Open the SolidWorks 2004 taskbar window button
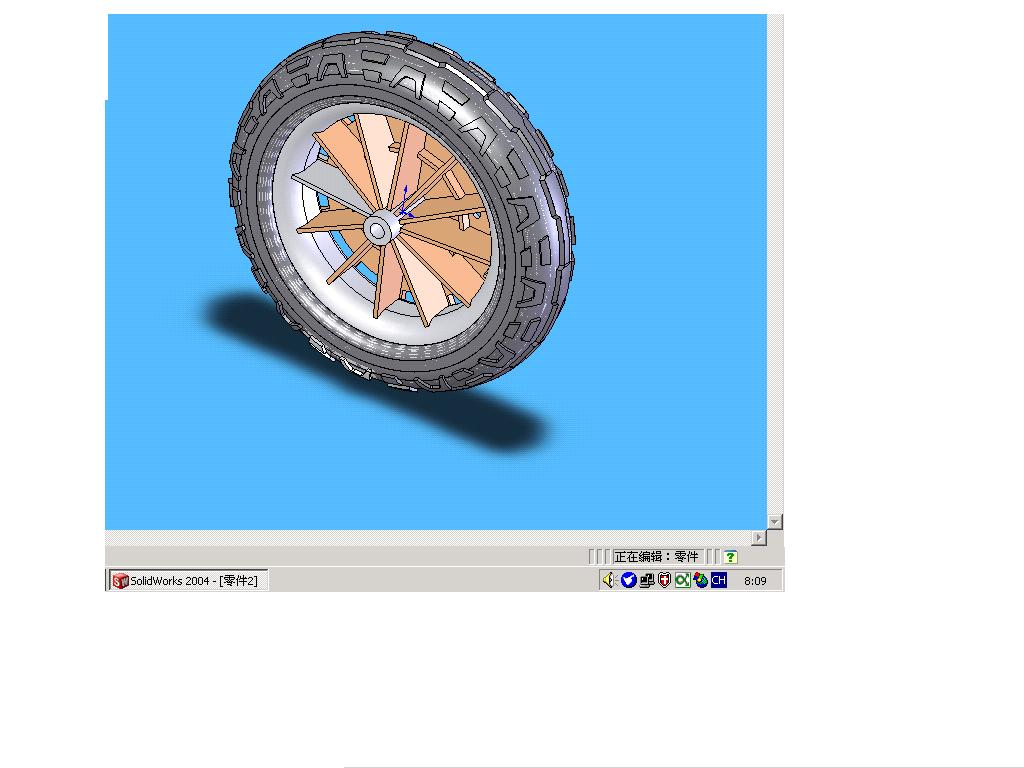 [x=187, y=581]
